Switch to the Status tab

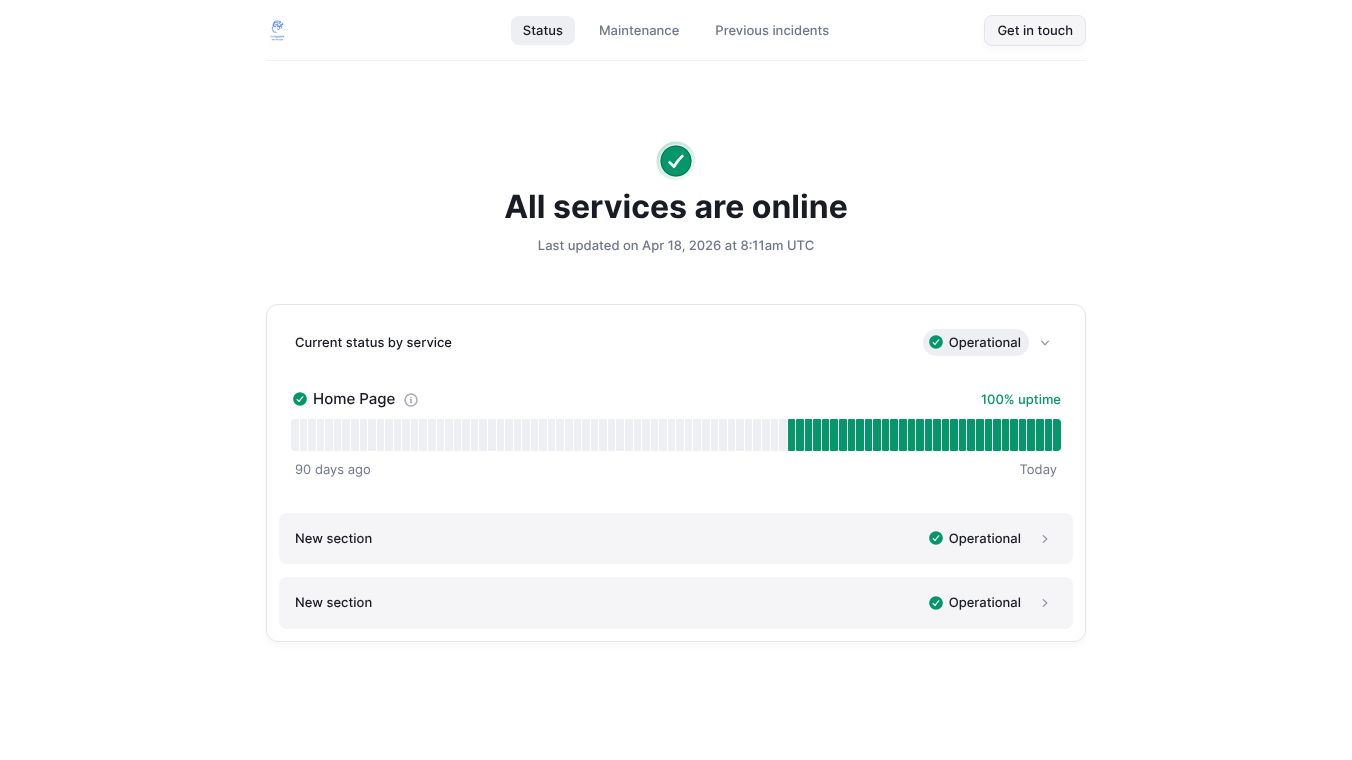(x=542, y=30)
